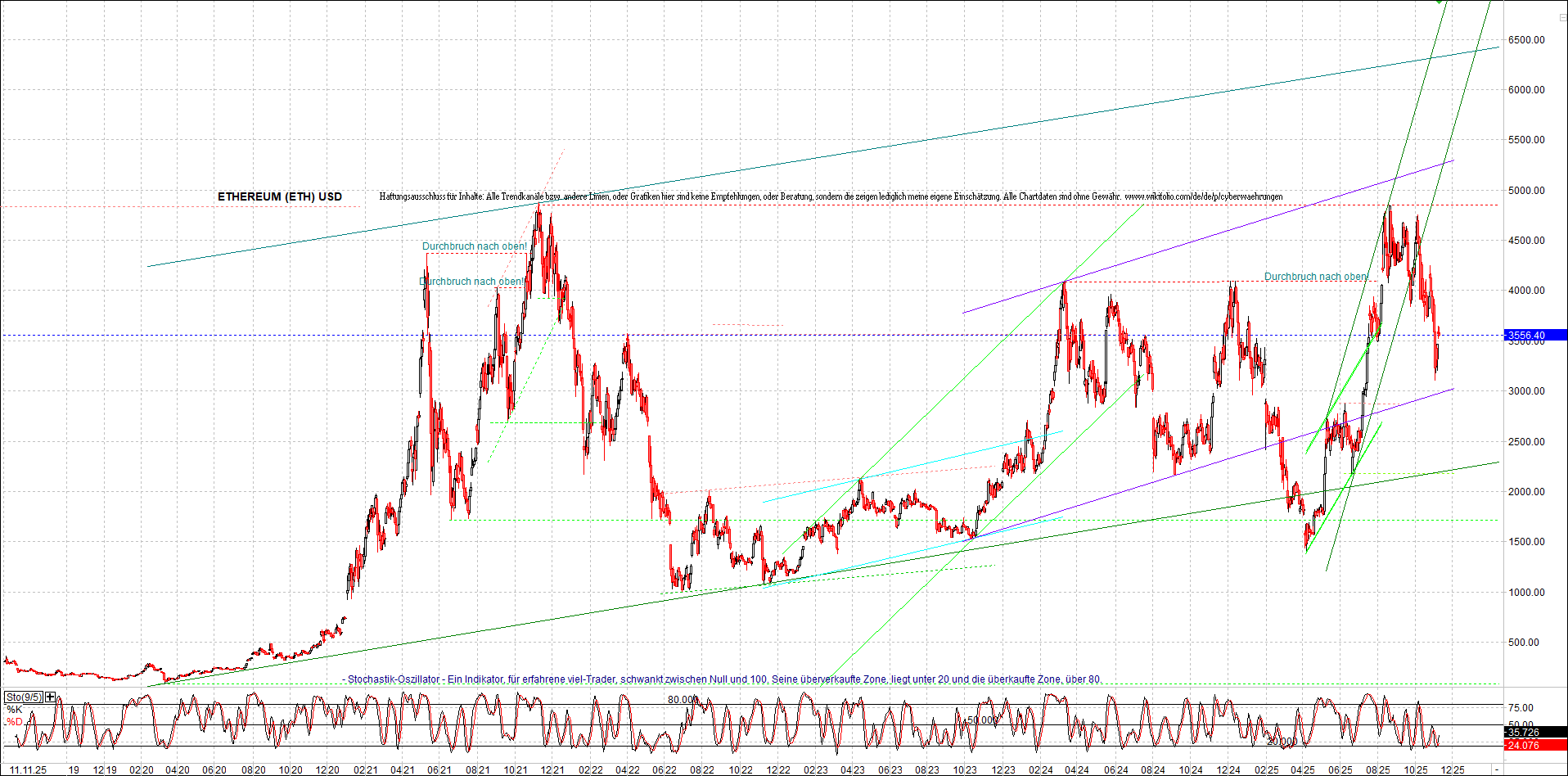Click the collapse box in top-right corner

tap(1561, 17)
